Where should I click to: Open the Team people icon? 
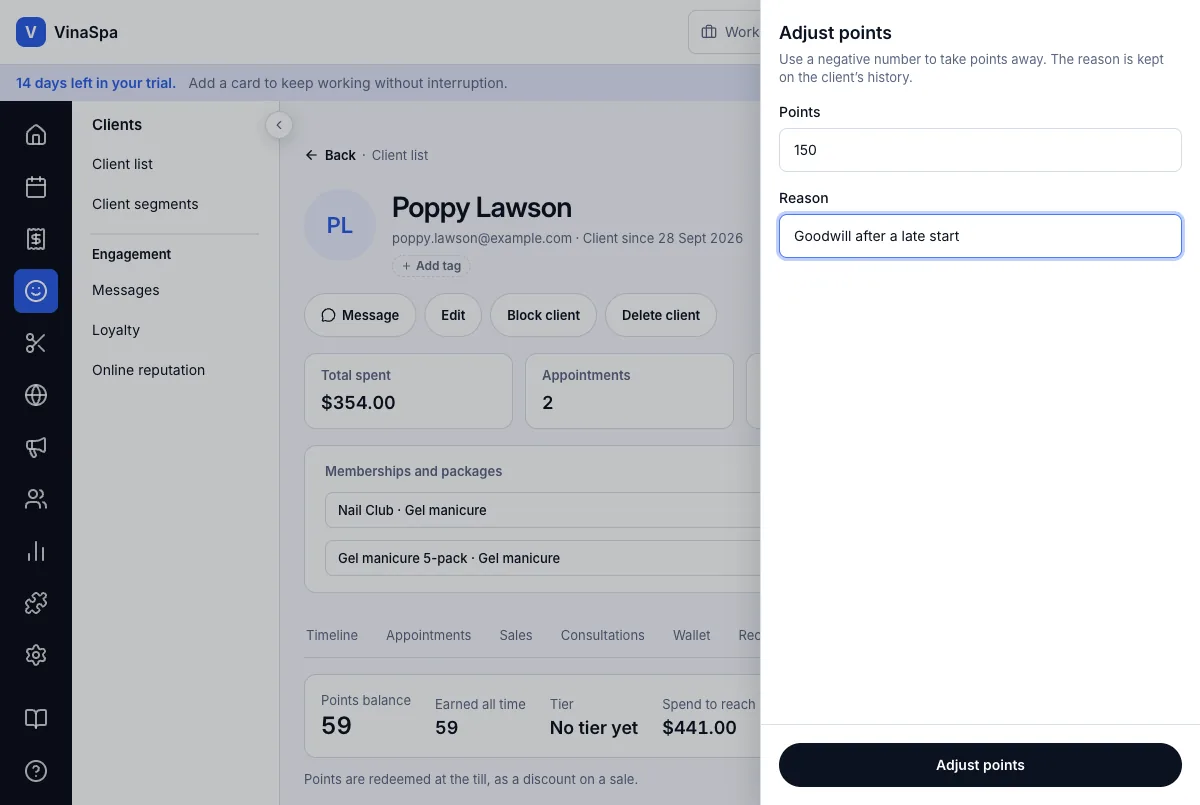36,499
